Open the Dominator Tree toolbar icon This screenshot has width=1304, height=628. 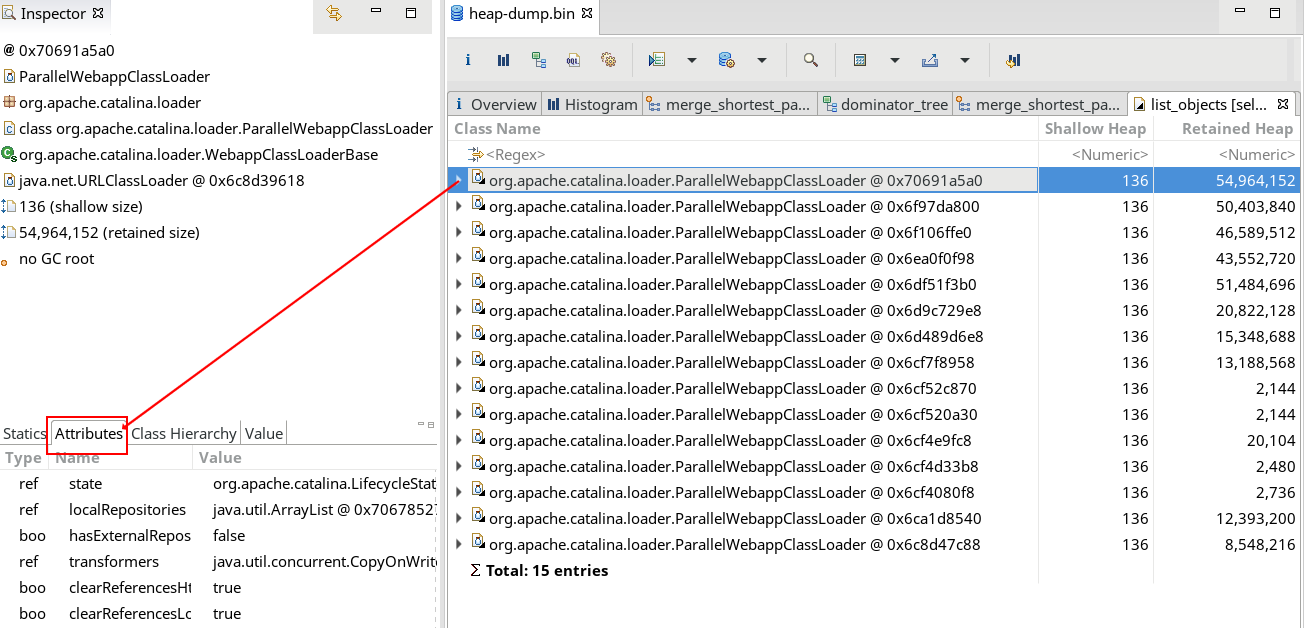click(x=538, y=60)
